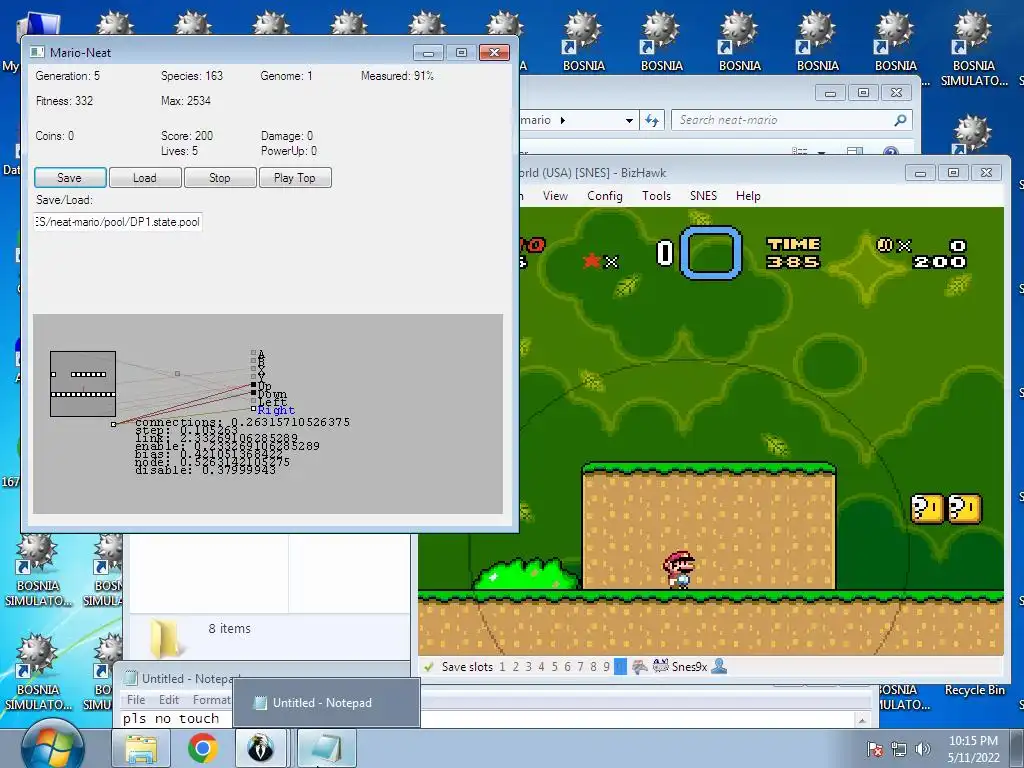This screenshot has width=1024, height=768.
Task: Open the Format menu in Notepad
Action: (212, 699)
